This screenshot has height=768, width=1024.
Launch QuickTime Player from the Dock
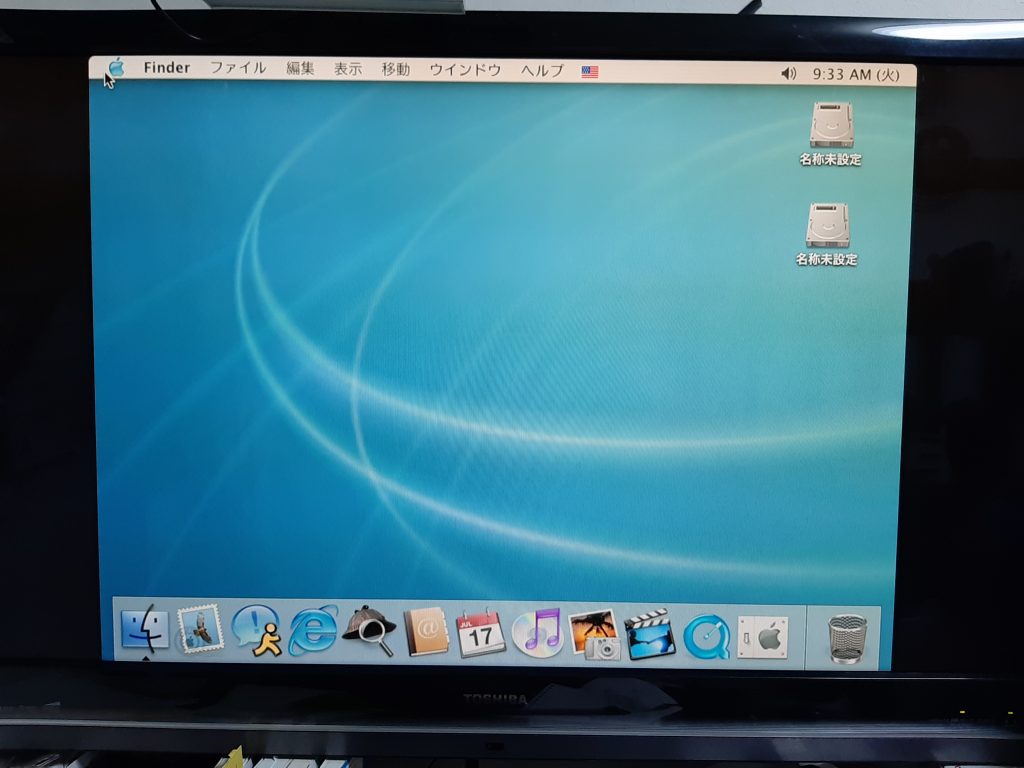(x=706, y=636)
